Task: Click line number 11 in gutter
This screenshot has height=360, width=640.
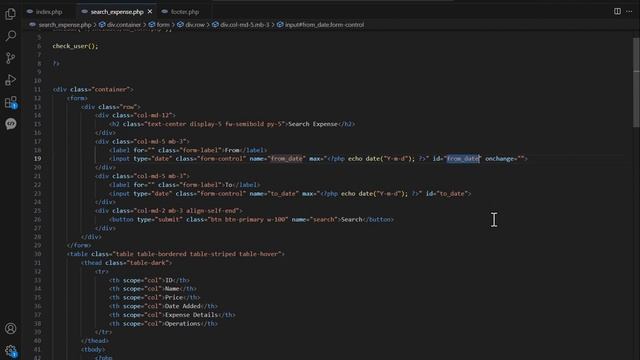Action: [x=38, y=89]
